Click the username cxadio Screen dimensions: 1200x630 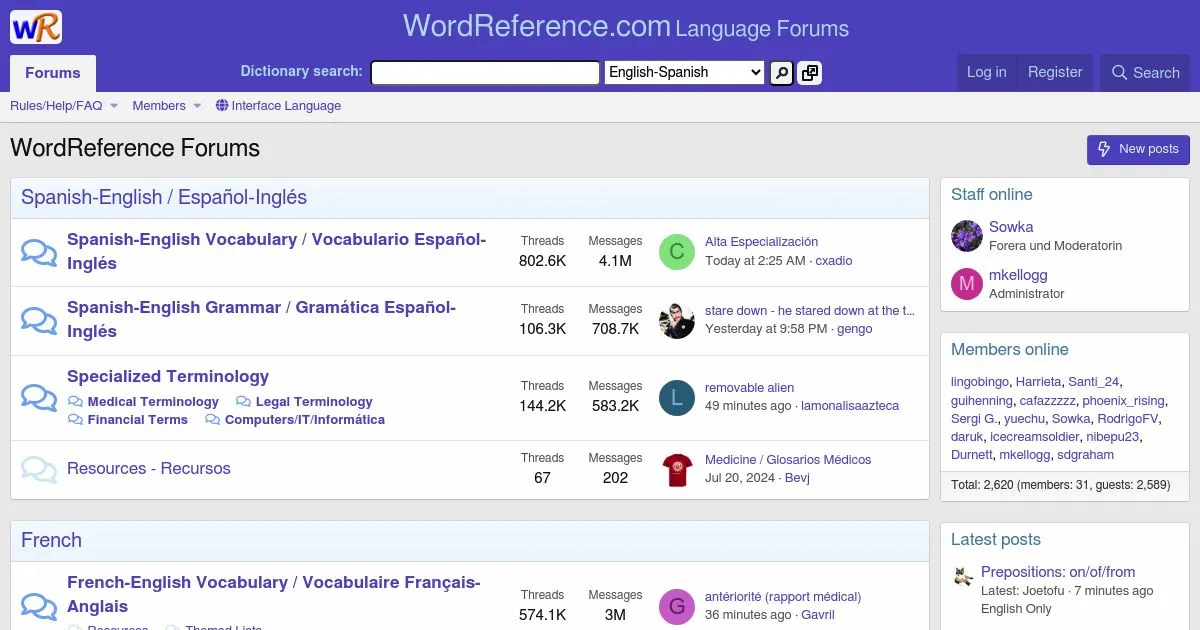(x=834, y=260)
